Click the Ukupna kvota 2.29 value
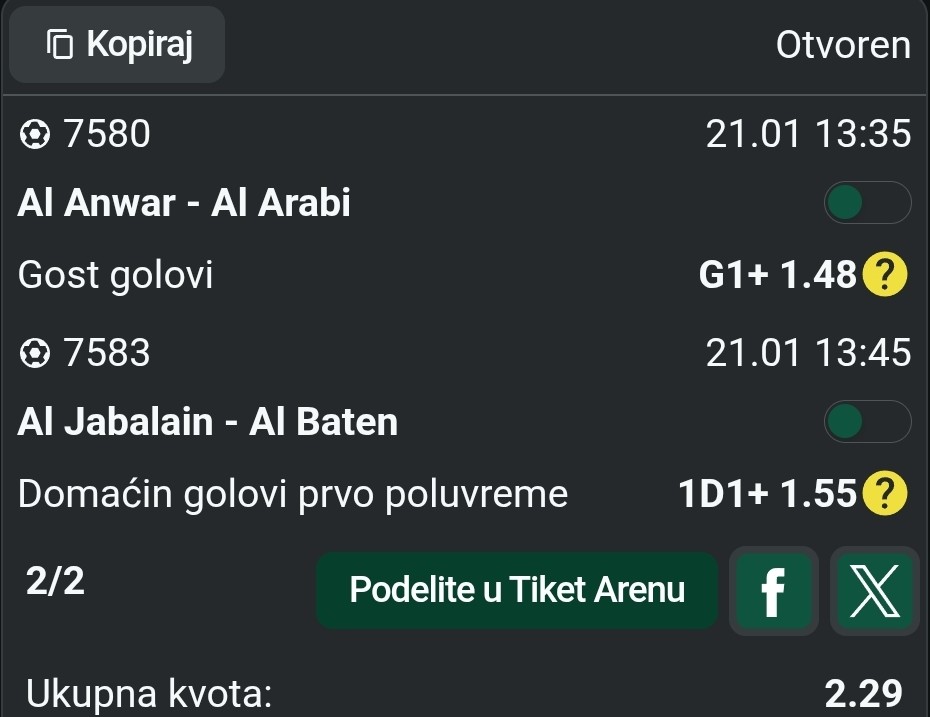This screenshot has width=930, height=717. tap(863, 693)
